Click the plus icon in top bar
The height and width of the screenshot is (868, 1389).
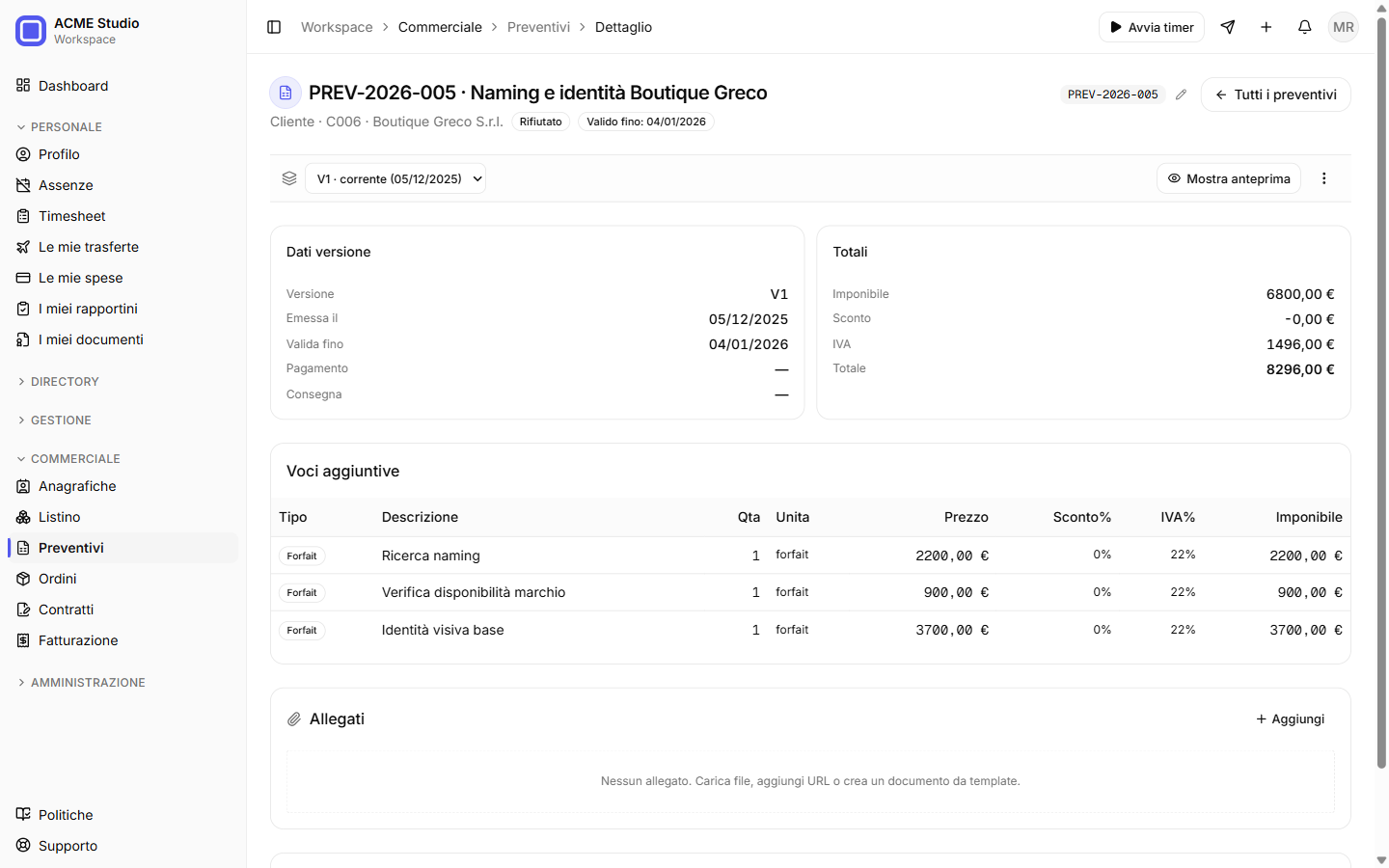pyautogui.click(x=1266, y=27)
